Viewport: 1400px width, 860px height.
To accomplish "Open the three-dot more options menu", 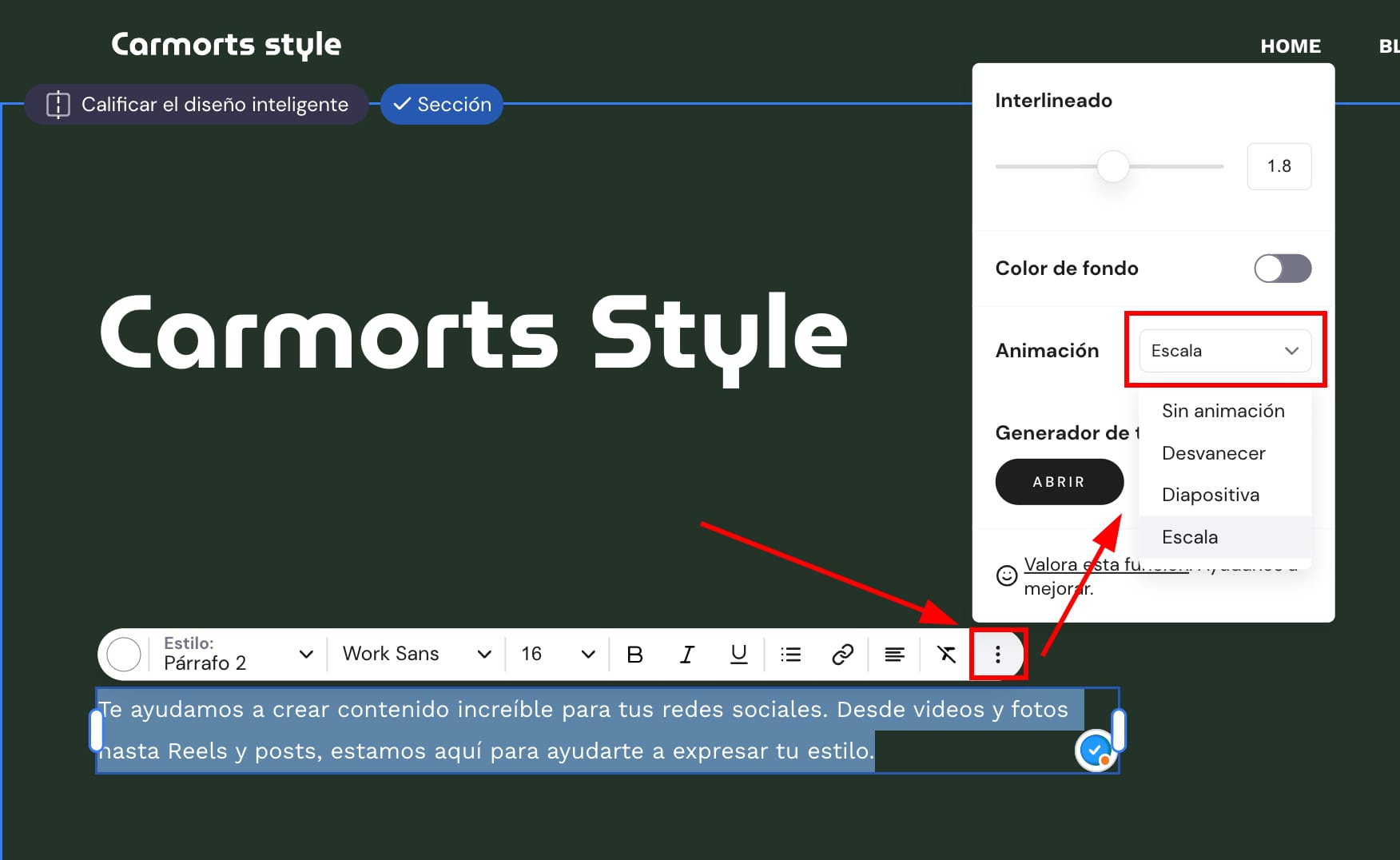I will pyautogui.click(x=997, y=655).
